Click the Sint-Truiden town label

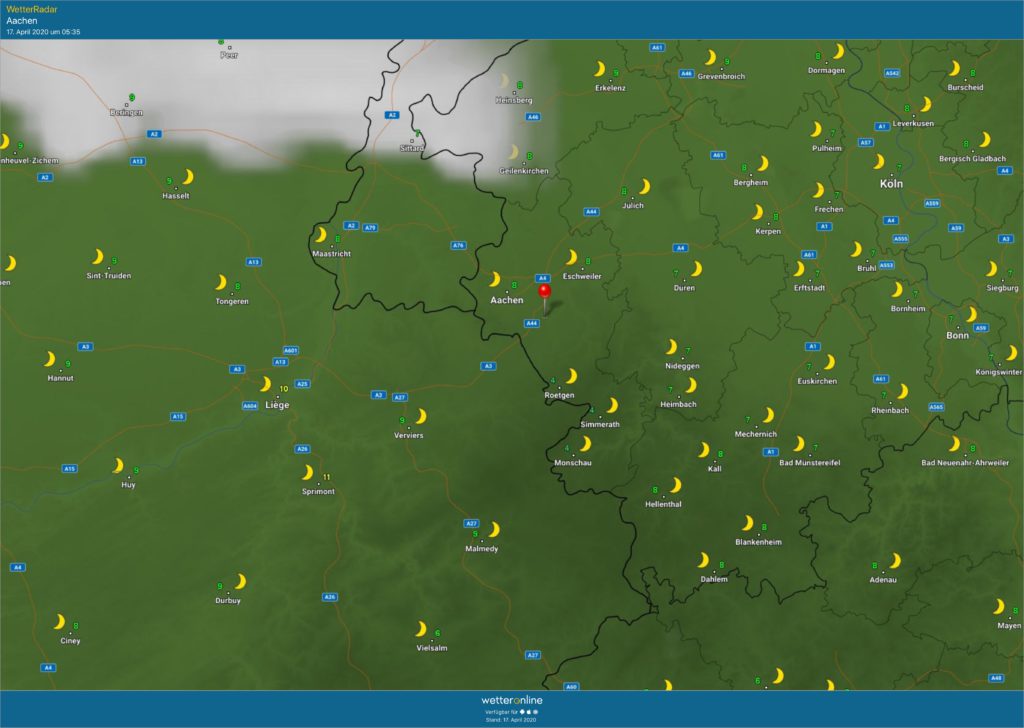coord(109,276)
